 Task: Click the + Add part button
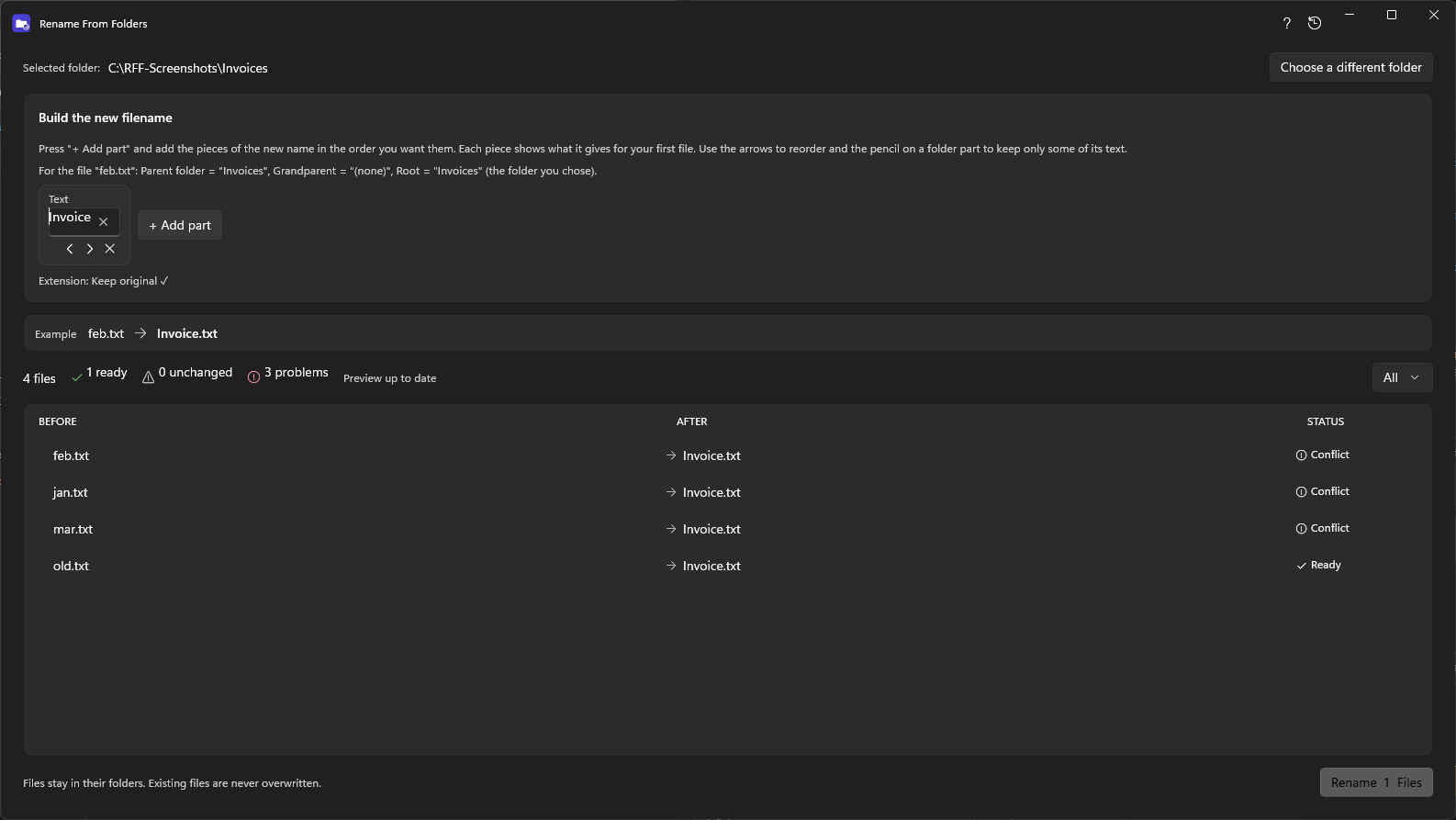[x=180, y=225]
